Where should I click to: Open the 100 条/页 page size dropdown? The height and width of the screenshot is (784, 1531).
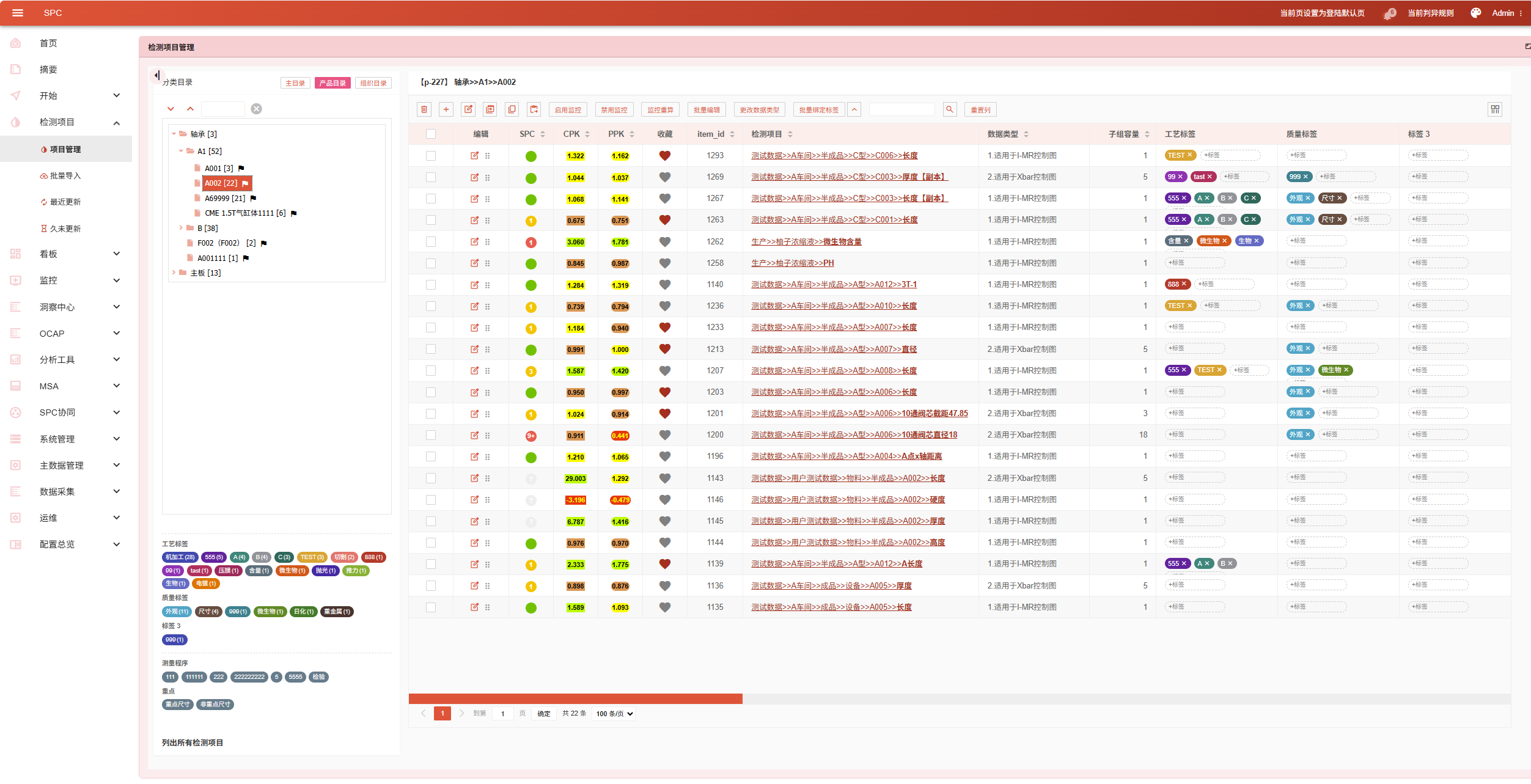click(x=614, y=714)
